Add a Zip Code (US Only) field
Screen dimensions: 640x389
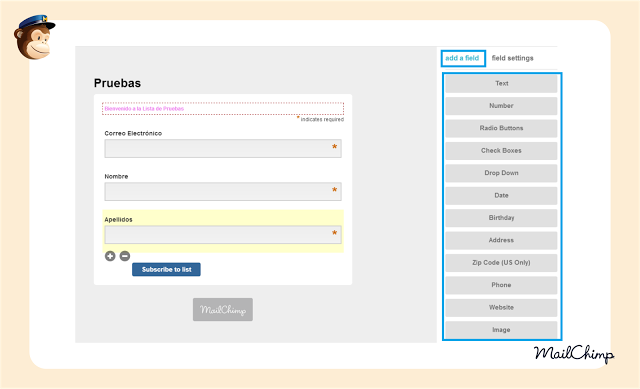pyautogui.click(x=501, y=262)
